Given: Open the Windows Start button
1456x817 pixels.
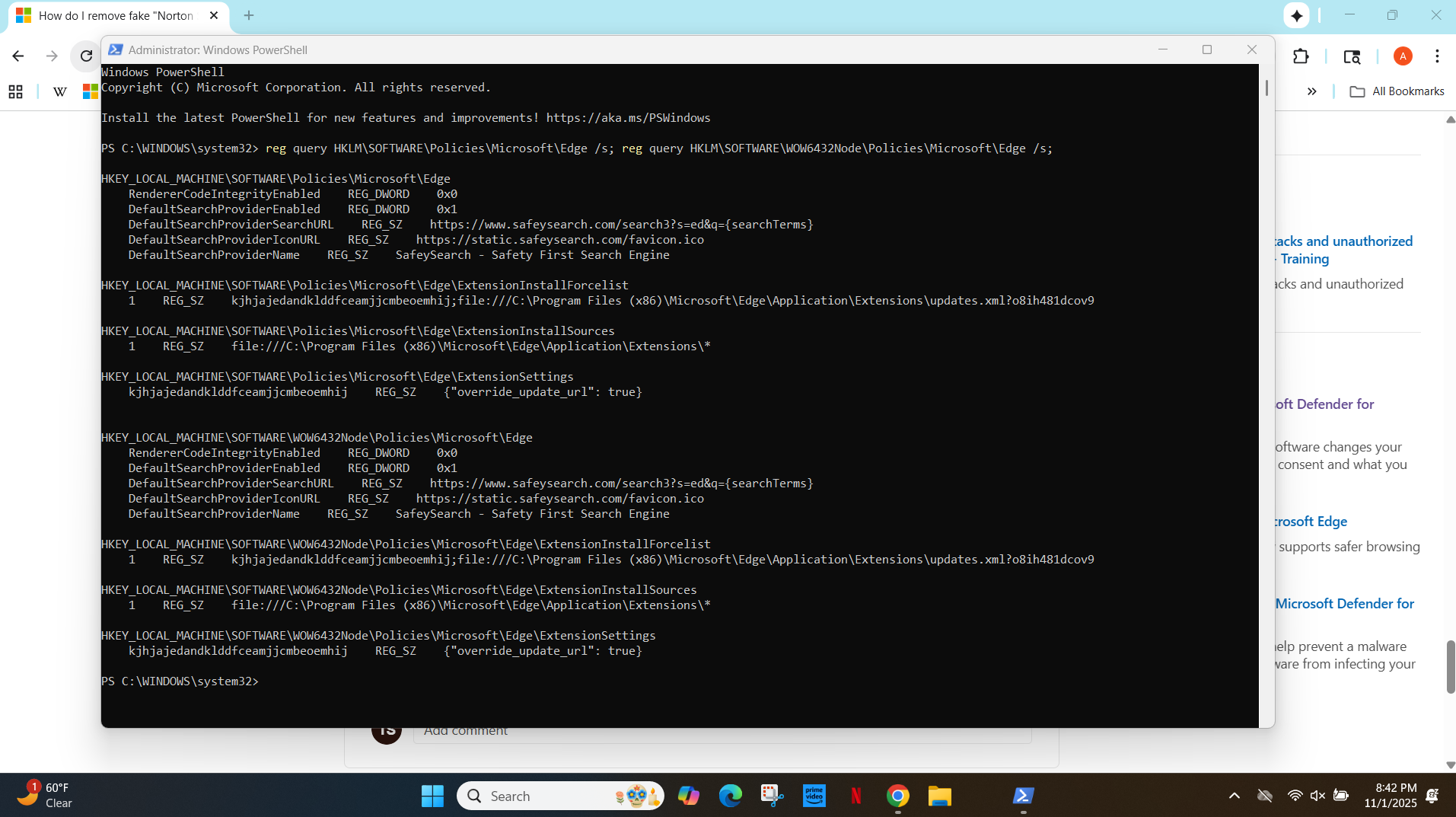Looking at the screenshot, I should (x=432, y=796).
